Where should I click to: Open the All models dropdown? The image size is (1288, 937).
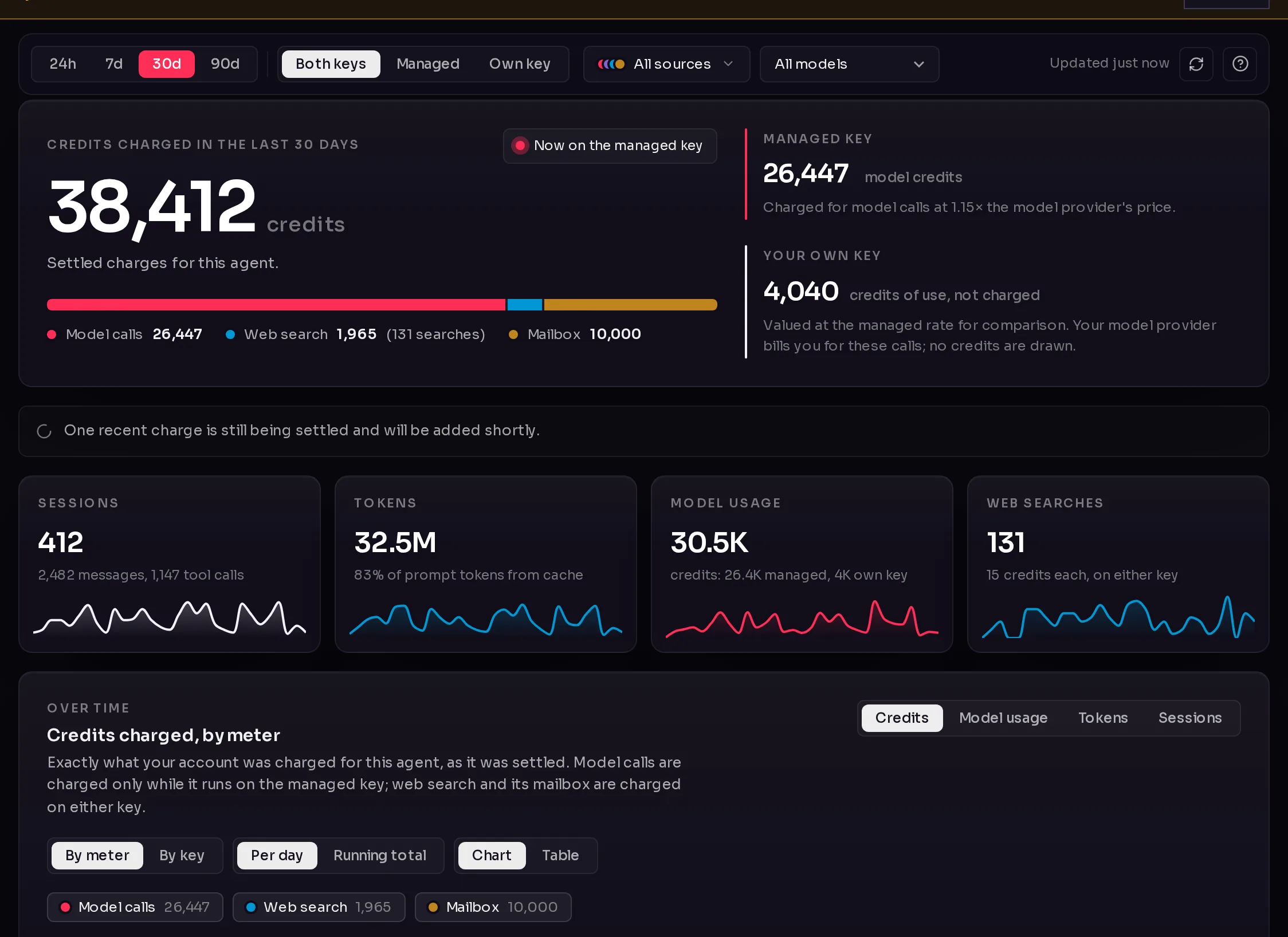coord(849,64)
